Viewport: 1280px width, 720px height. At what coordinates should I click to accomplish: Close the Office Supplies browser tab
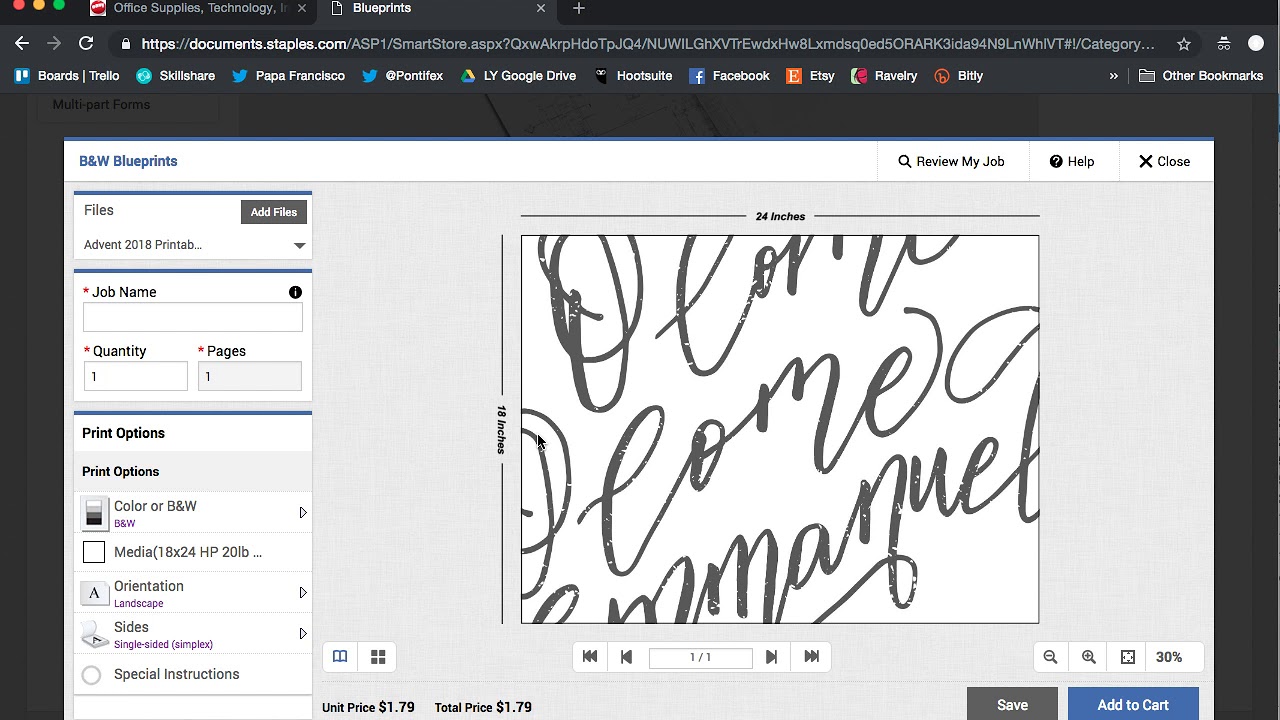tap(302, 9)
